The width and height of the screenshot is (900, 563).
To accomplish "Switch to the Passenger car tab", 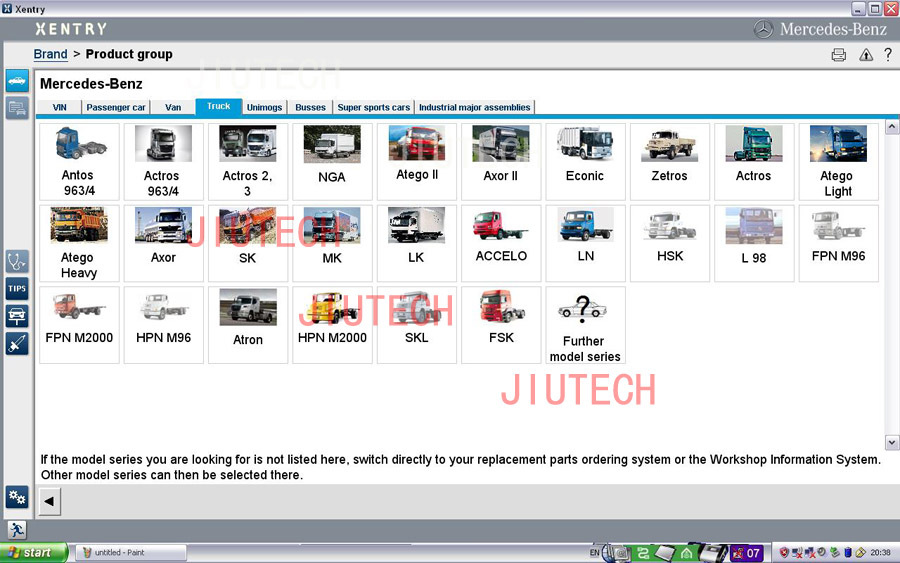I will [116, 107].
